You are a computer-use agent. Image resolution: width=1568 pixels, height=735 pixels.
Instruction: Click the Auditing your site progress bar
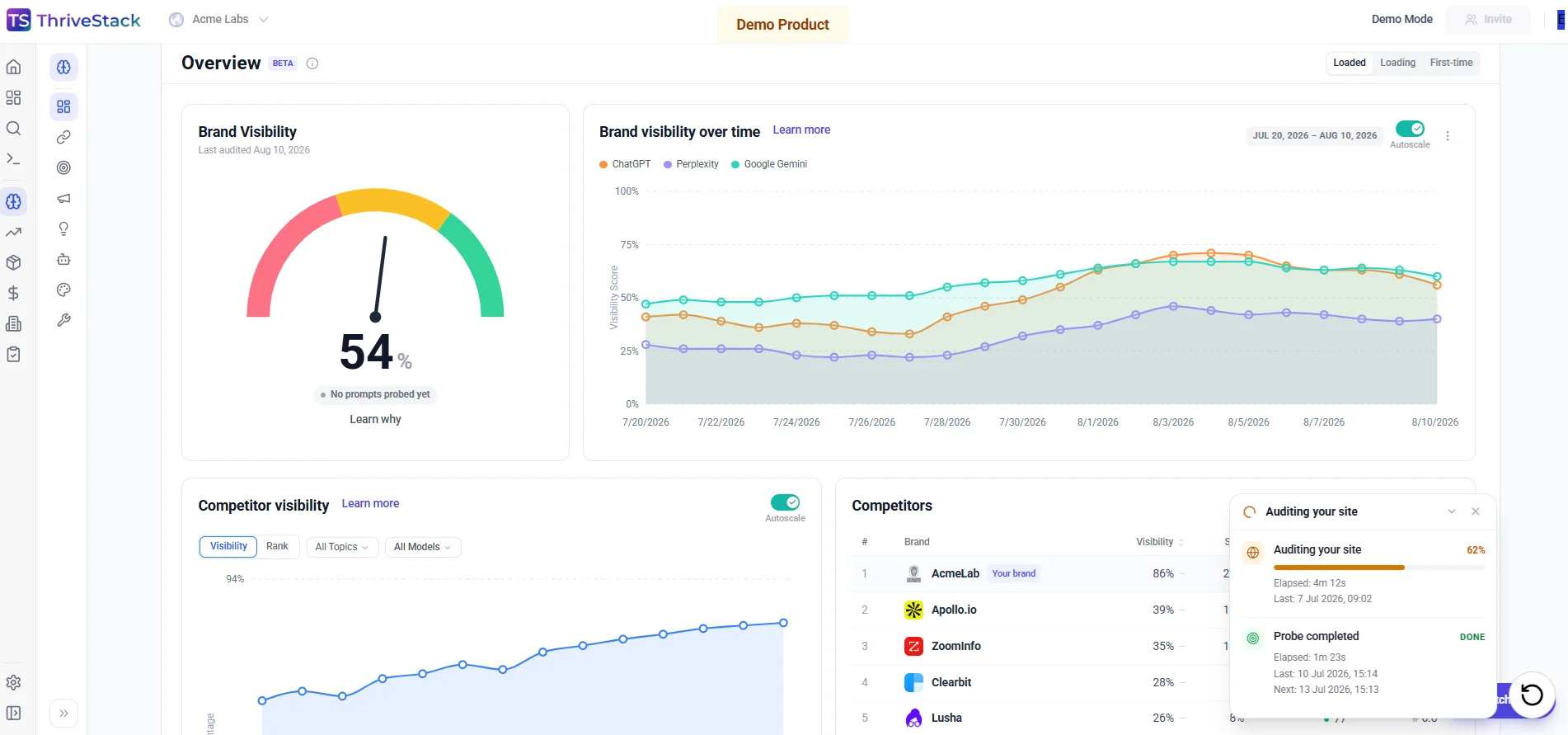1379,568
